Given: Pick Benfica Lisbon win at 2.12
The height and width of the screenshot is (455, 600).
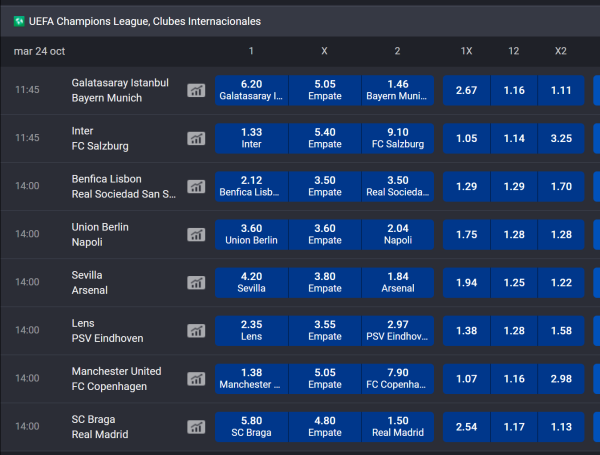Looking at the screenshot, I should [x=251, y=186].
